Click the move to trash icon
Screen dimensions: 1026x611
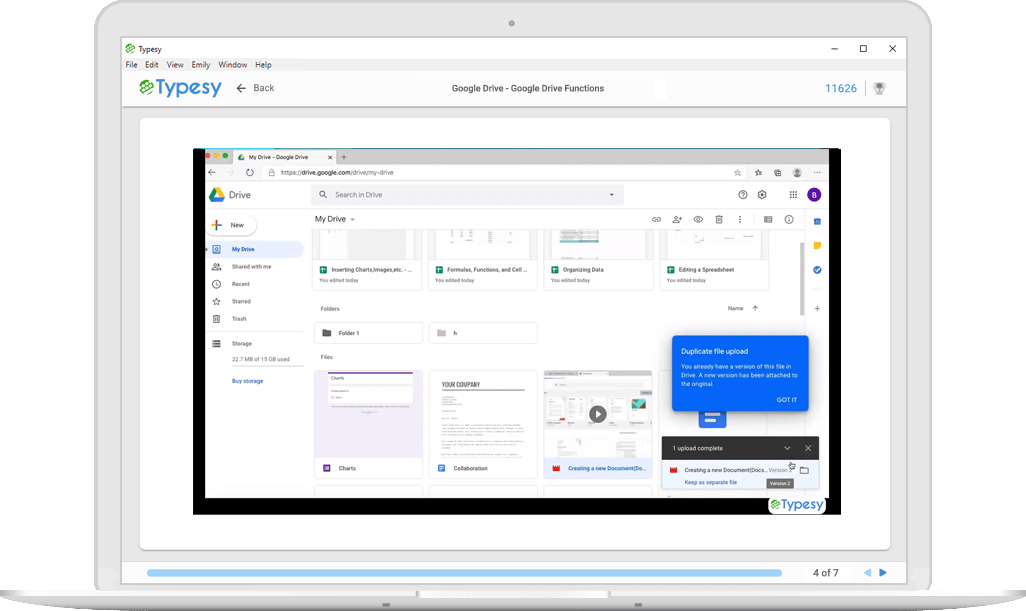[718, 219]
